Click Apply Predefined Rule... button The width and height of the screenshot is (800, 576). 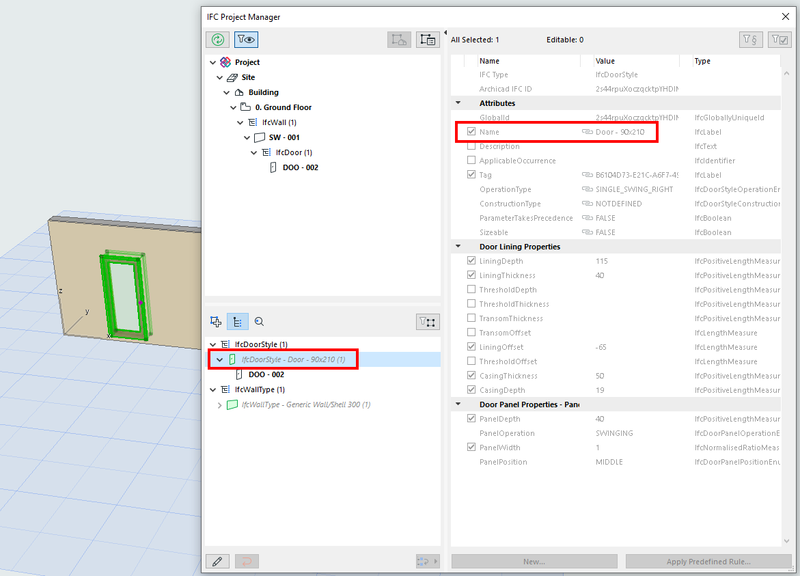click(x=708, y=561)
